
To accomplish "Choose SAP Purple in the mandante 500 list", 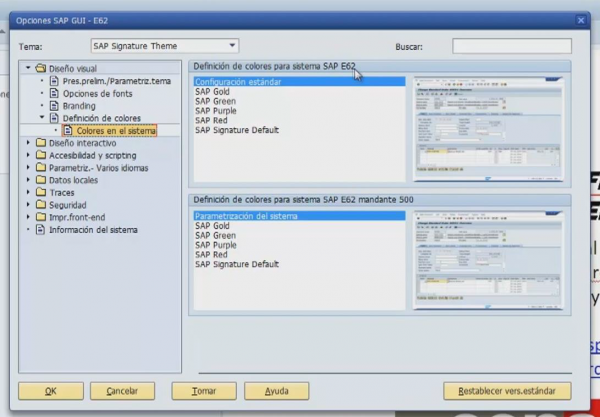I will coord(216,245).
